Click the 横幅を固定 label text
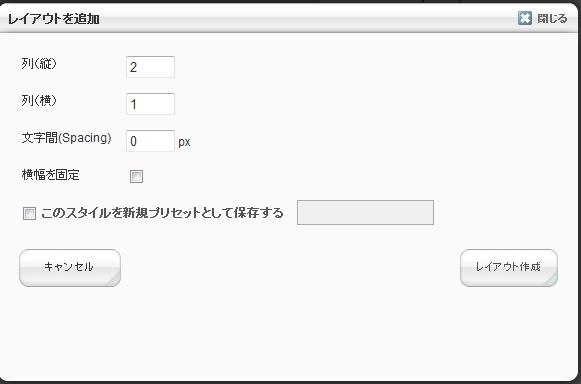Image resolution: width=581 pixels, height=384 pixels. [50, 175]
